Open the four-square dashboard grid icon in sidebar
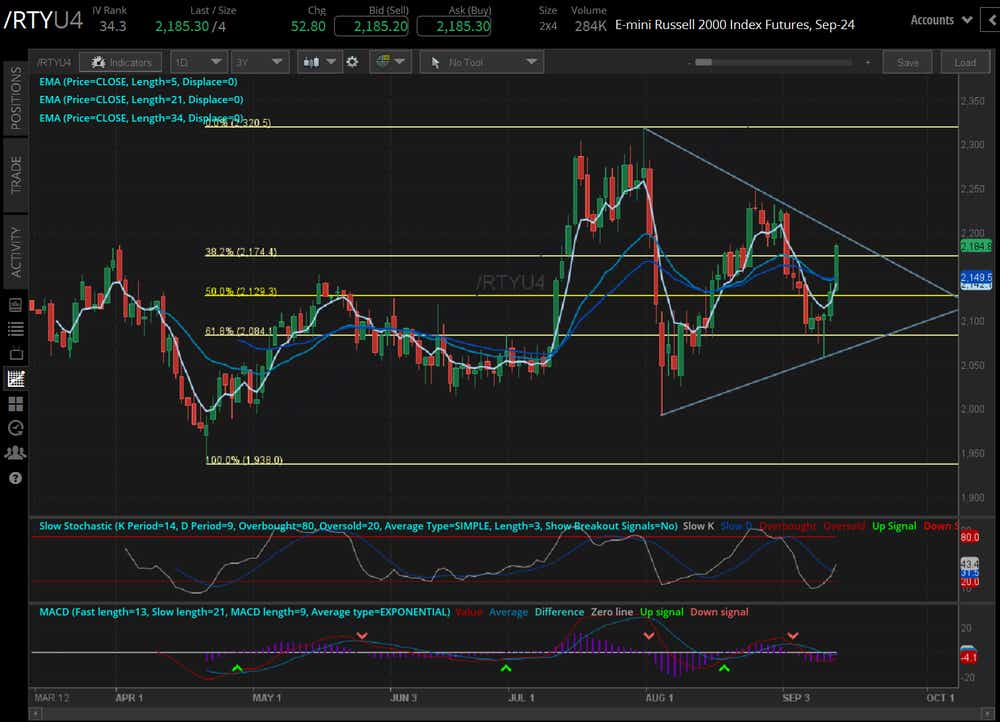 (x=15, y=403)
